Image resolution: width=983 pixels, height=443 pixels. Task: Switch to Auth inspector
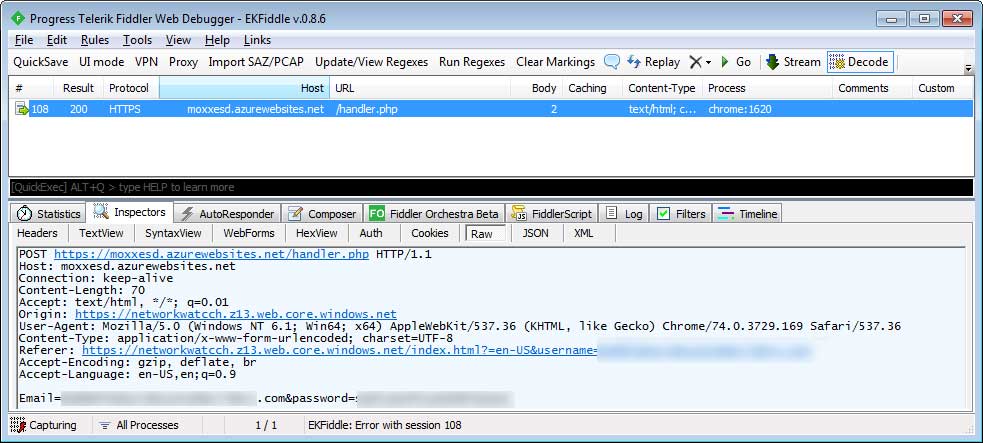[371, 233]
